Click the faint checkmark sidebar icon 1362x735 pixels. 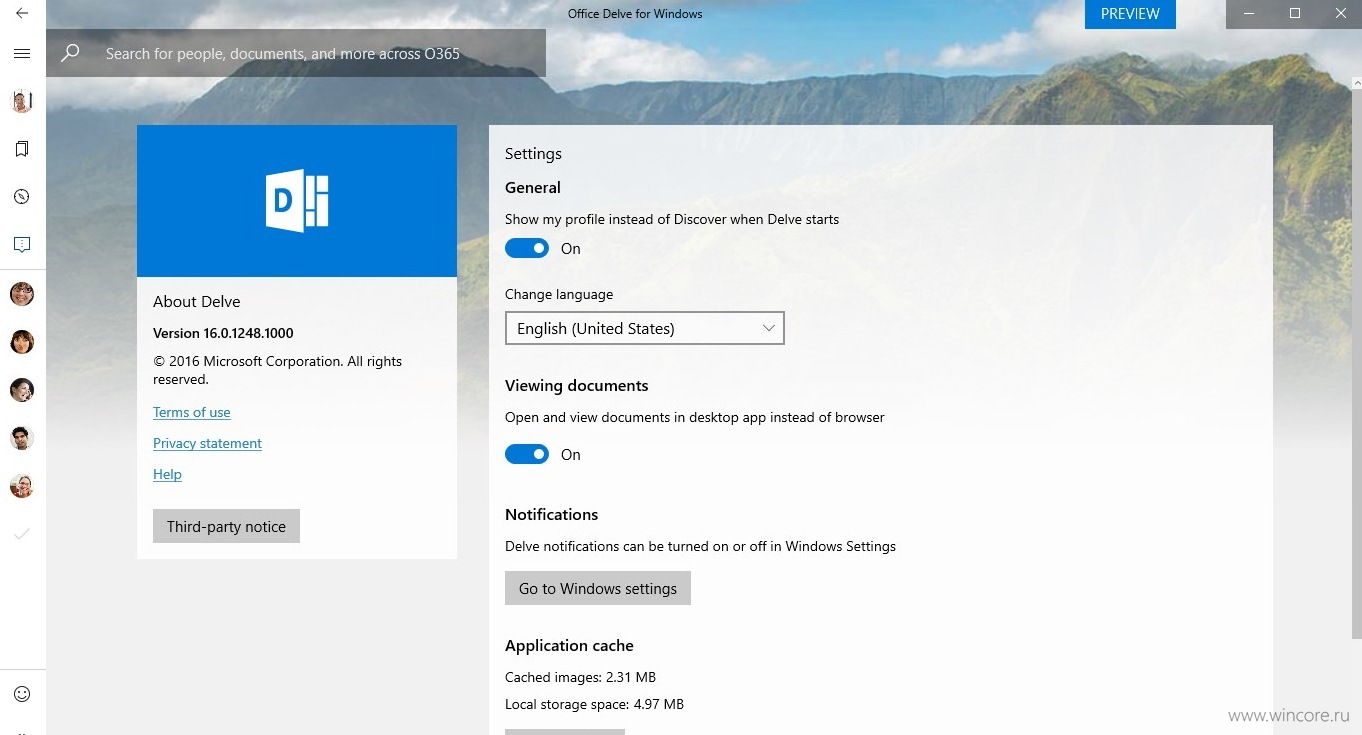22,534
